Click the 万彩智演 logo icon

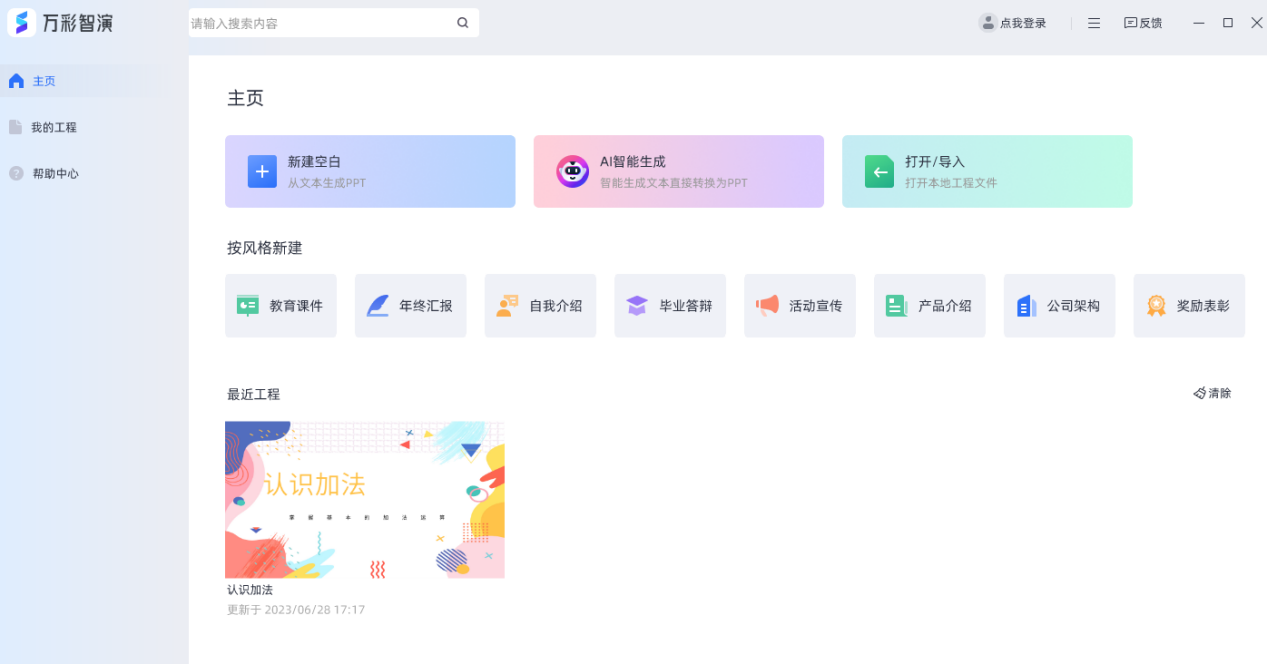point(22,23)
